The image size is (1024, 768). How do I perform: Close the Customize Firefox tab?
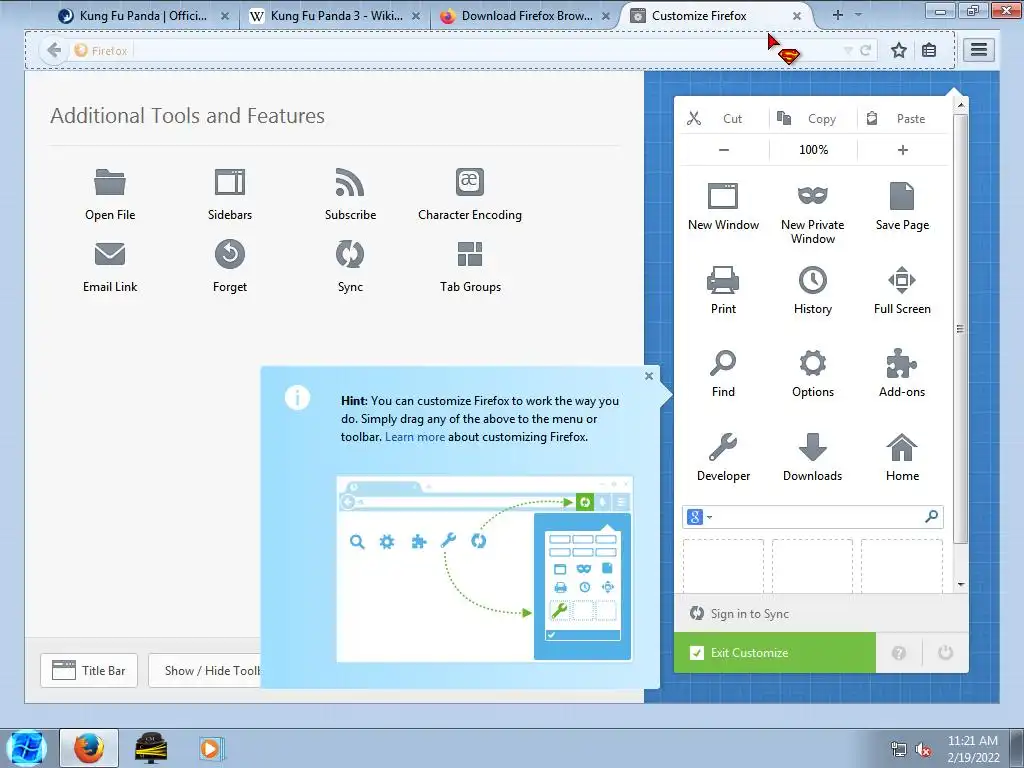point(797,16)
